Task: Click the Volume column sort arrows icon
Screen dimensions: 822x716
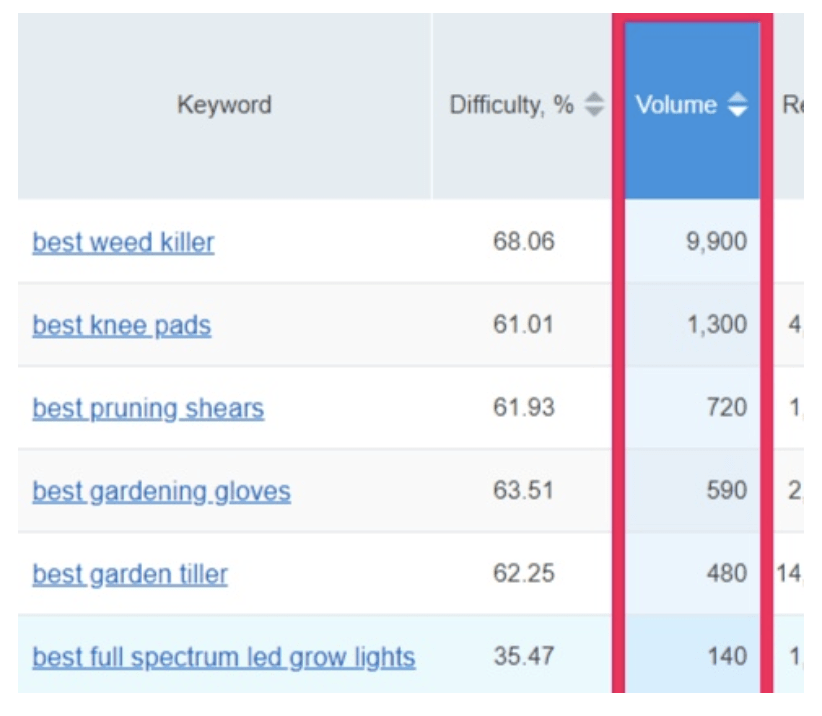Action: click(737, 105)
